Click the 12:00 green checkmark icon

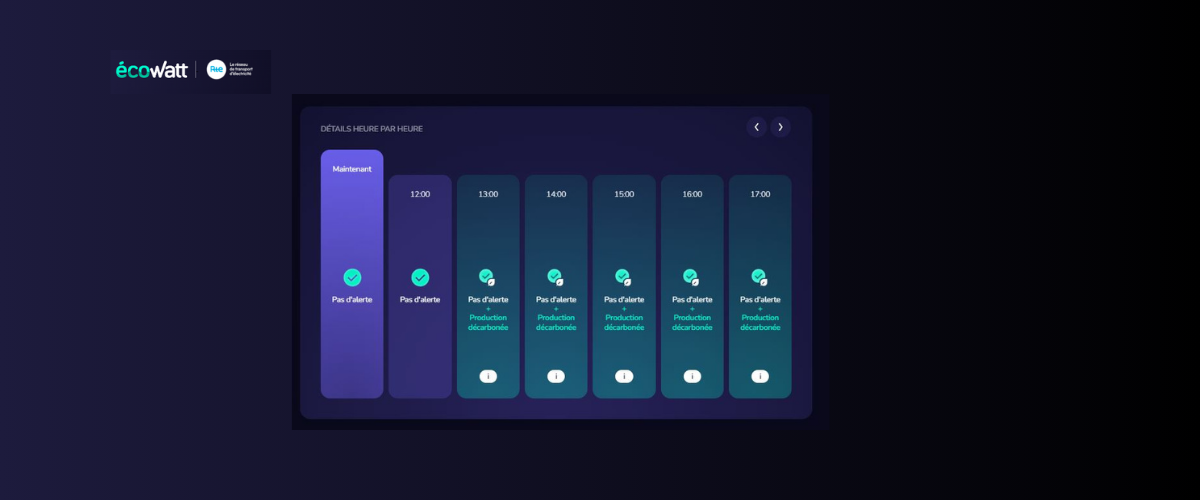click(x=420, y=277)
